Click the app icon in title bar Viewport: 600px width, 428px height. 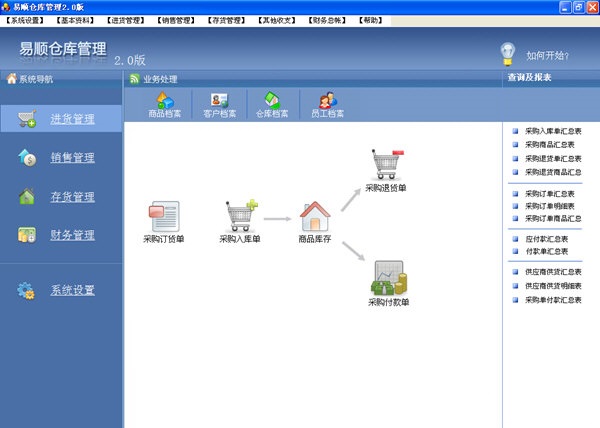(6, 7)
